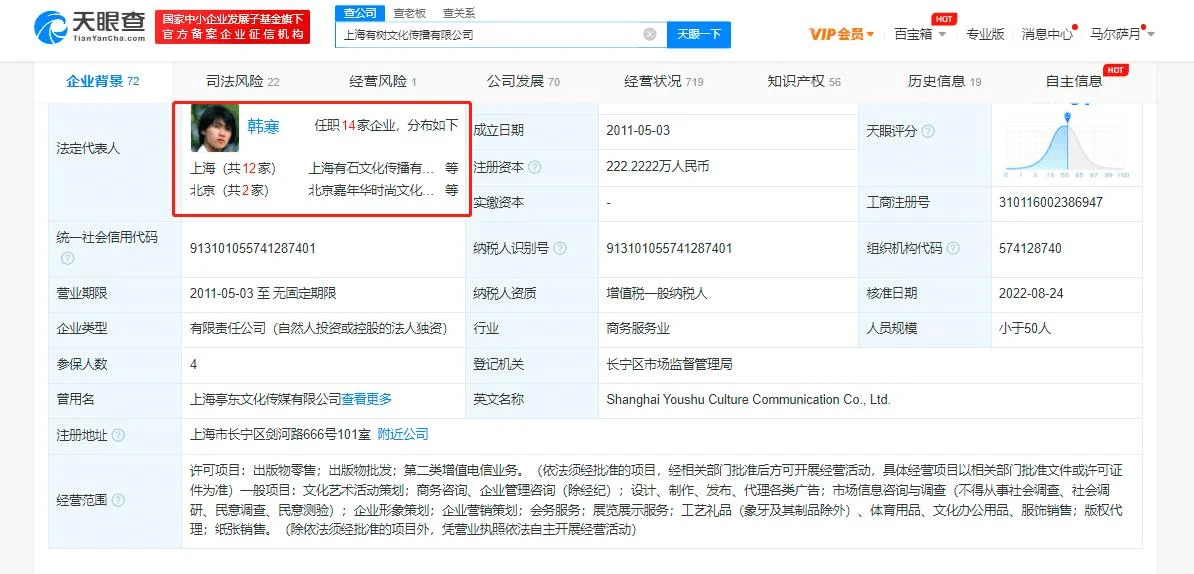
Task: Click the official credit agency red banner
Action: pyautogui.click(x=232, y=27)
